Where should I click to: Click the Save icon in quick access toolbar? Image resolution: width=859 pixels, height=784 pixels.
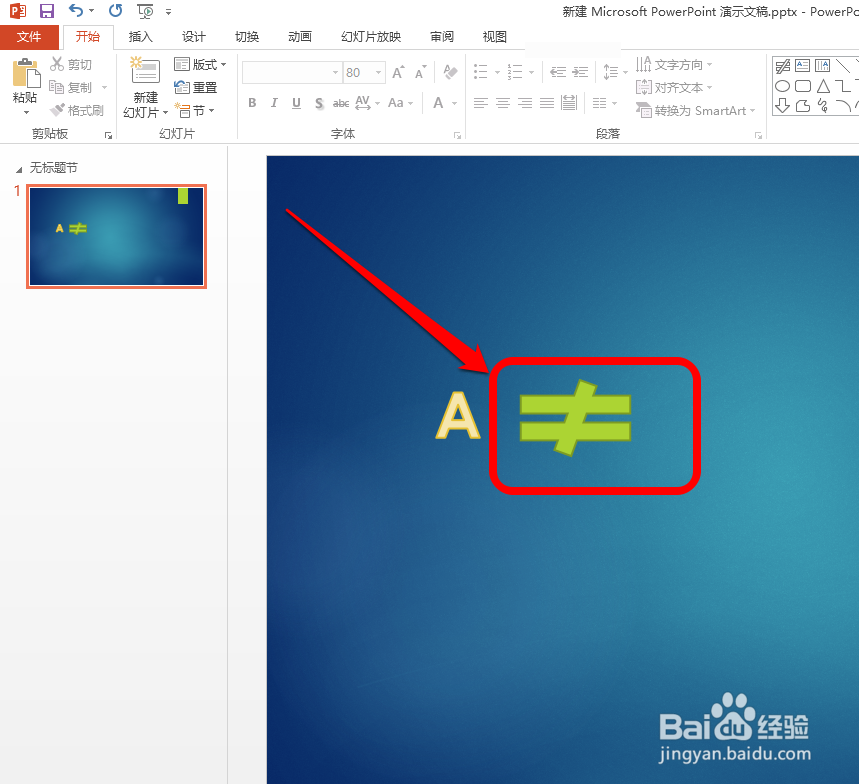(x=47, y=11)
